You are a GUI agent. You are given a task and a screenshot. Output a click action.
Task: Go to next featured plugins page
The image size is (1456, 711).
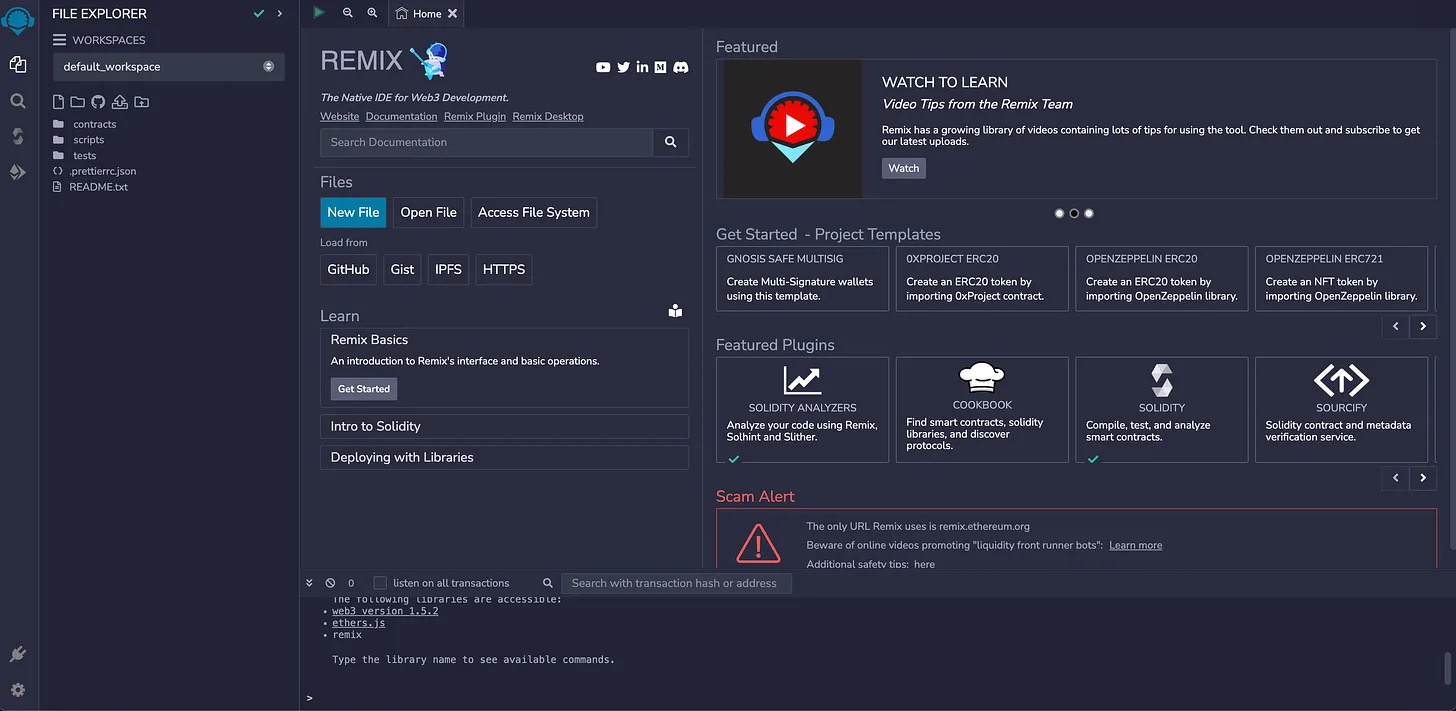point(1423,478)
